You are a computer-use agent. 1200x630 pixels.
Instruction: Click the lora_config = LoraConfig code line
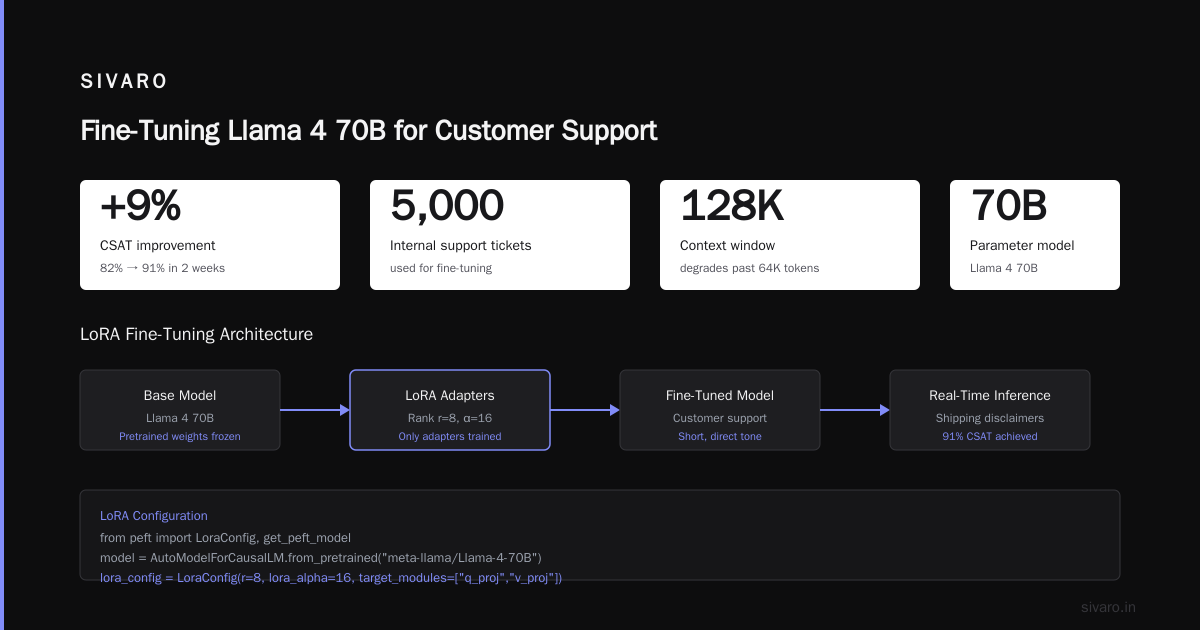[x=331, y=577]
